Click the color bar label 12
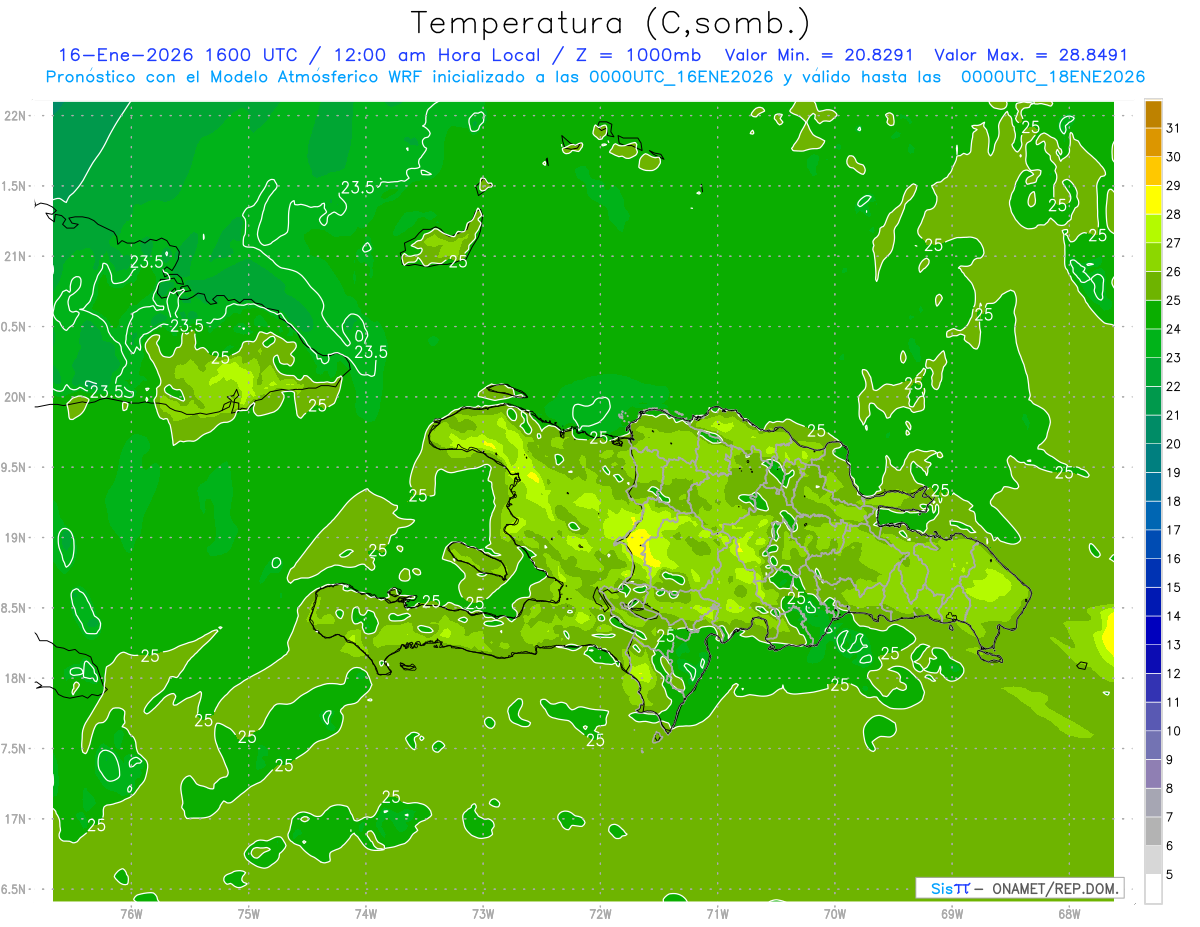 pos(1174,674)
